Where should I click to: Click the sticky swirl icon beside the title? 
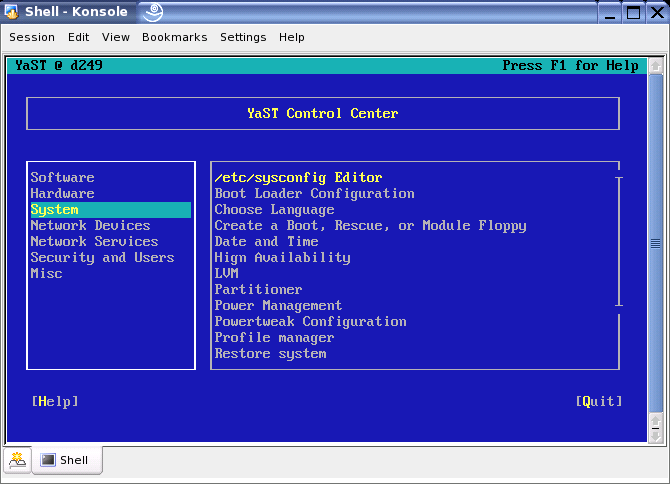click(x=153, y=12)
